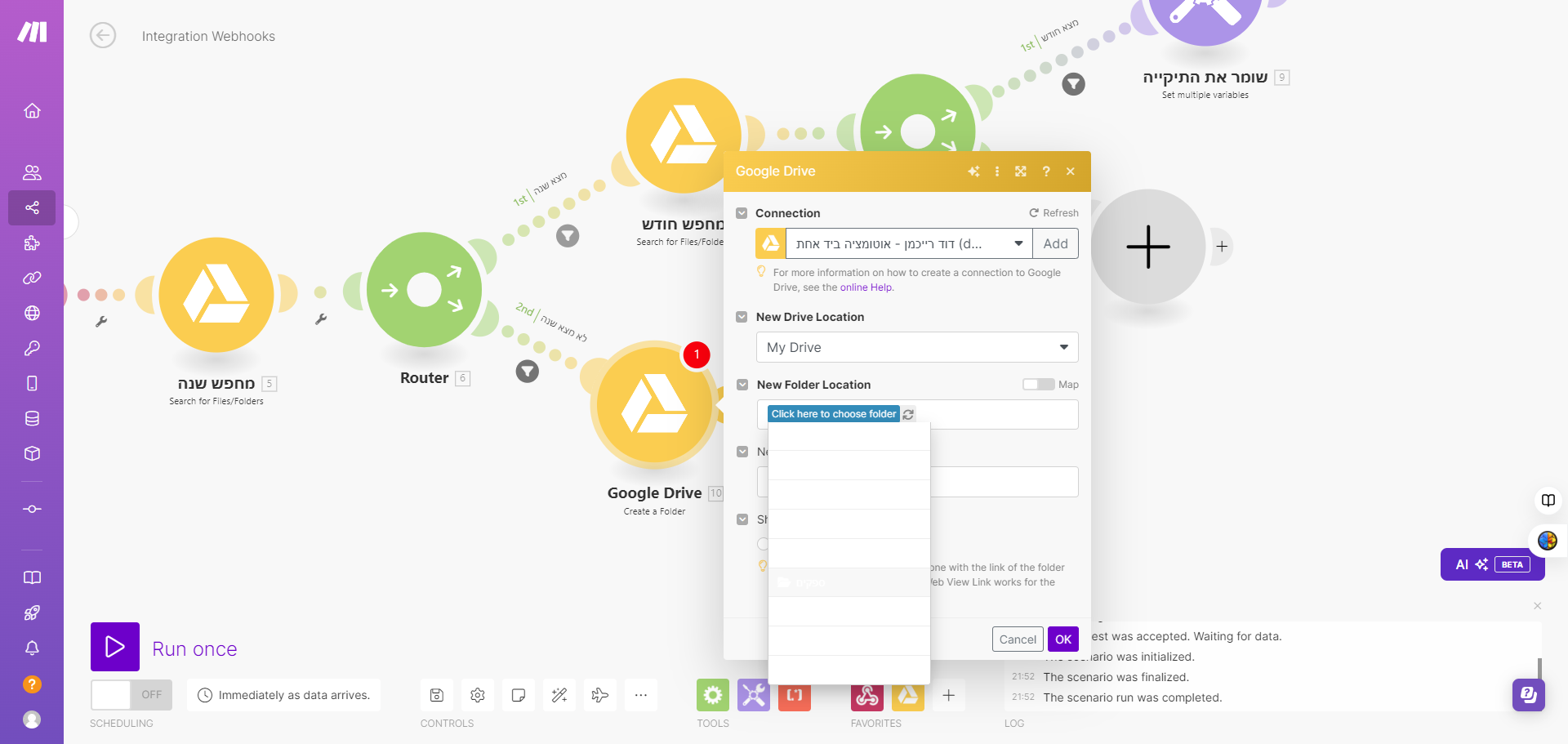Open Keys icon in sidebar
This screenshot has width=1568, height=744.
[x=32, y=348]
